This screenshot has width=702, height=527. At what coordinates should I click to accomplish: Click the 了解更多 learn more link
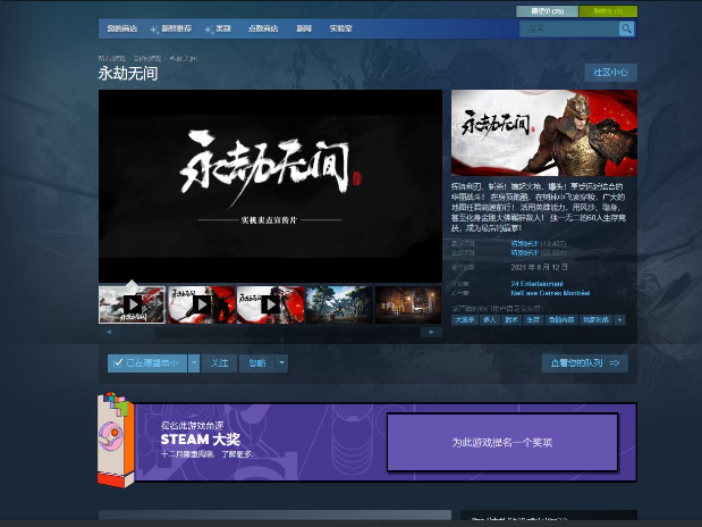pyautogui.click(x=237, y=454)
